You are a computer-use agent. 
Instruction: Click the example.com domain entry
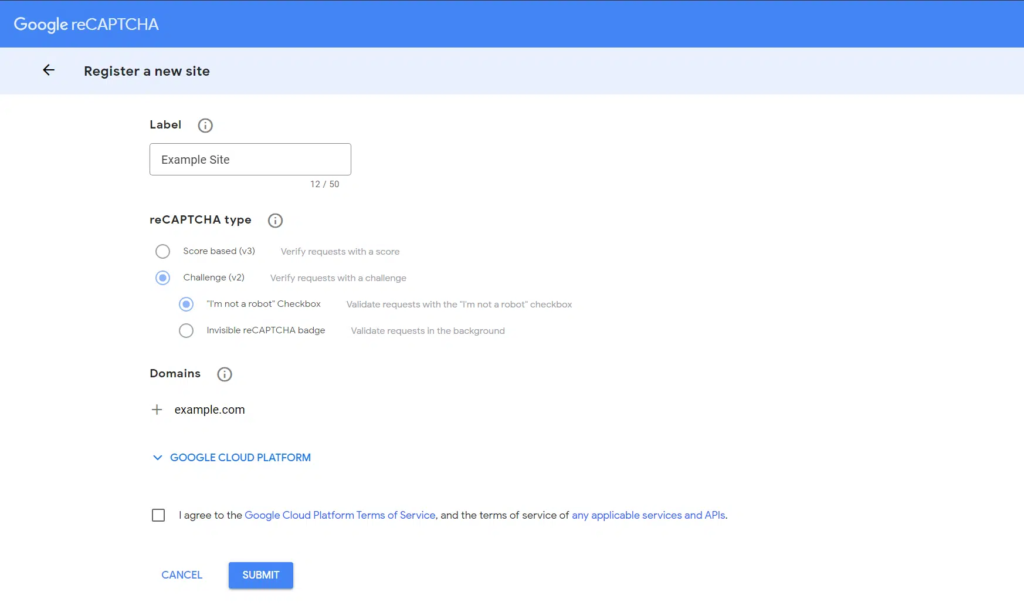click(209, 410)
